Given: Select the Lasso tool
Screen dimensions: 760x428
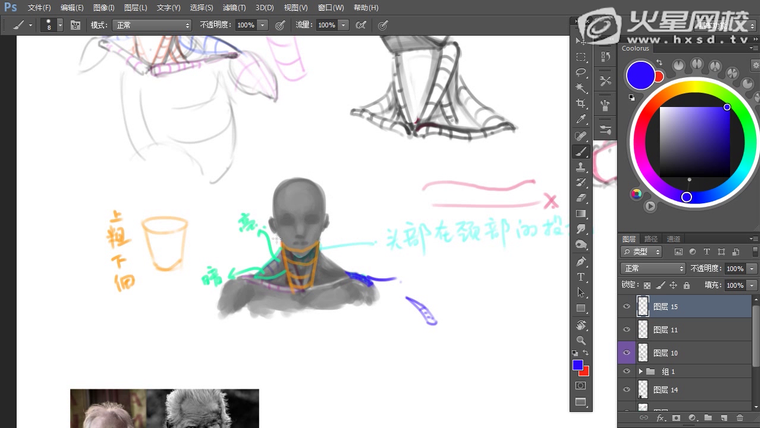Looking at the screenshot, I should 581,72.
